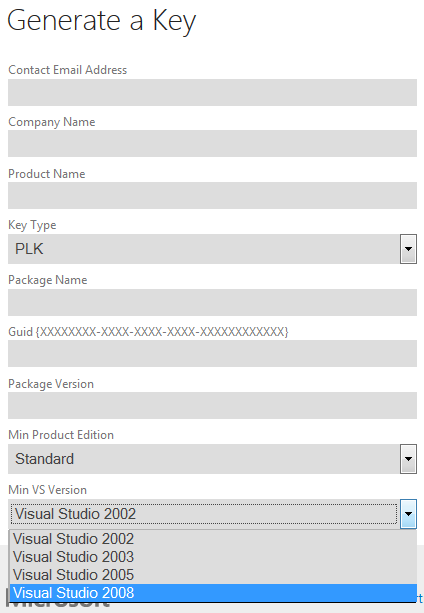Focus the Contact Email Address input field
Viewport: 424px width, 613px height.
212,92
